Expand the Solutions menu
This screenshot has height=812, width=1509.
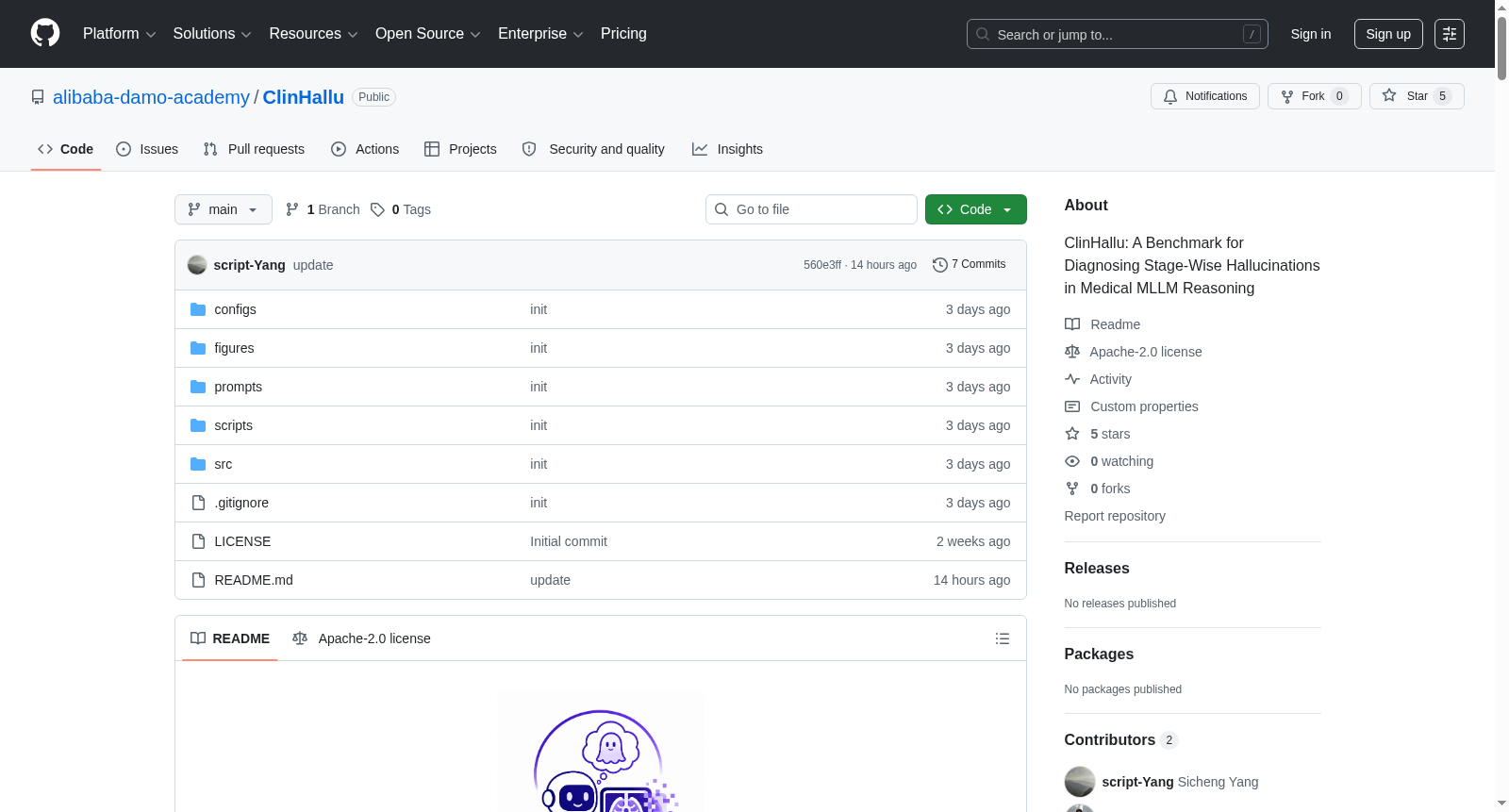point(212,34)
